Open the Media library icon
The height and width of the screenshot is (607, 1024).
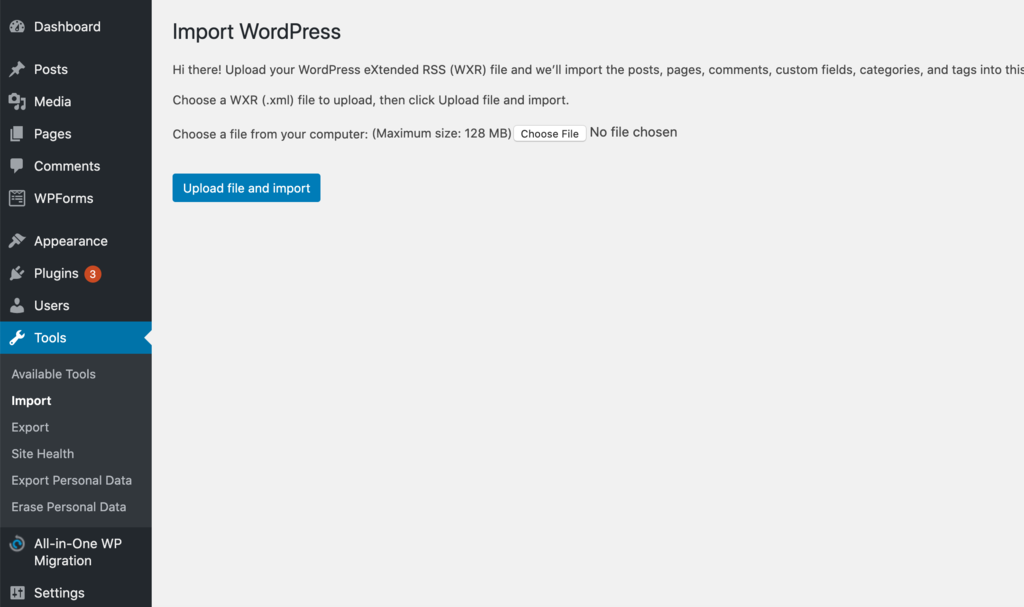coord(17,101)
